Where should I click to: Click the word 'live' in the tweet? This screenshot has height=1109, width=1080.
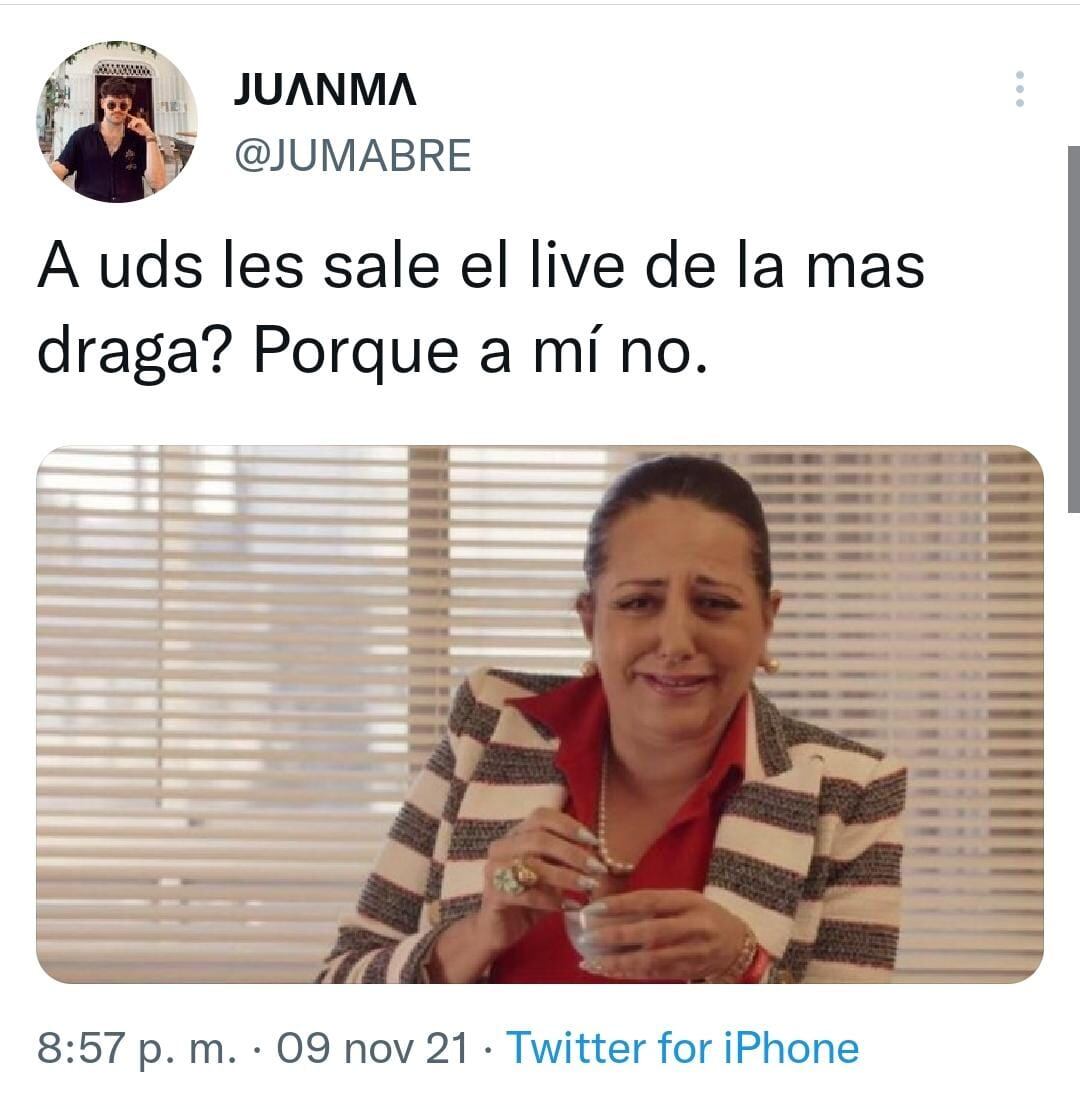pyautogui.click(x=576, y=266)
